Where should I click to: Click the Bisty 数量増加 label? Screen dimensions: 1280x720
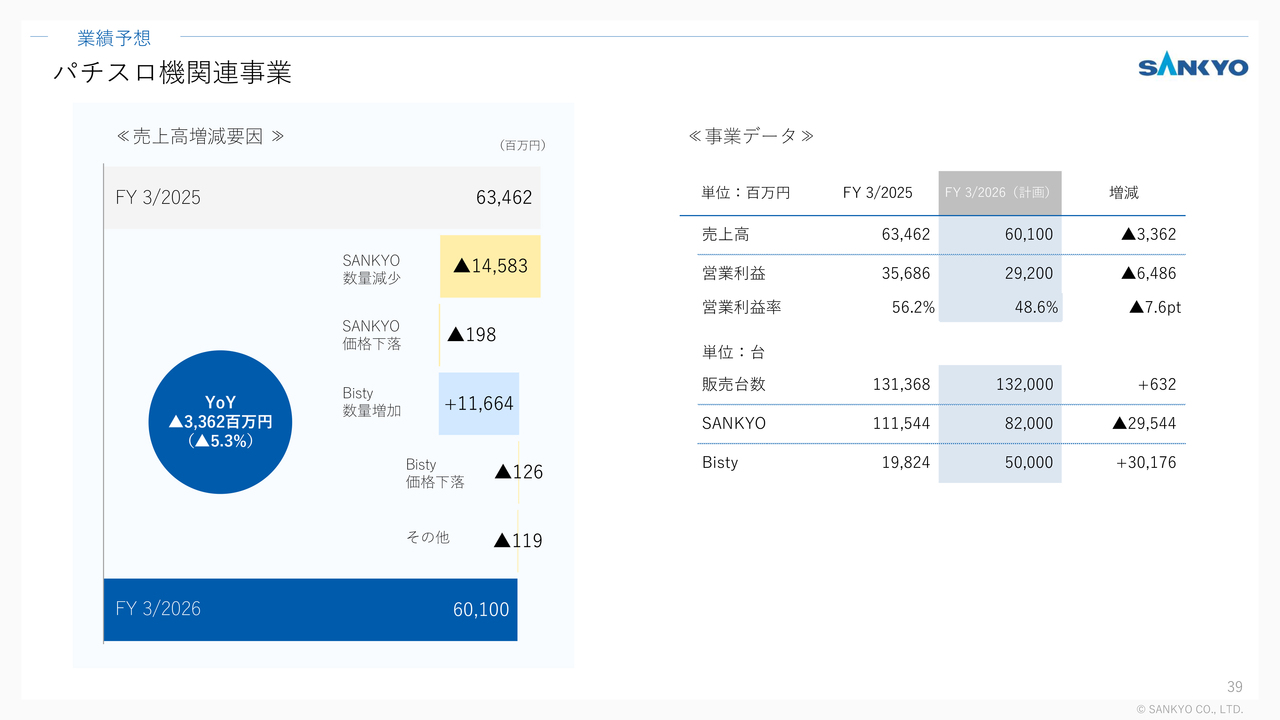[x=372, y=402]
